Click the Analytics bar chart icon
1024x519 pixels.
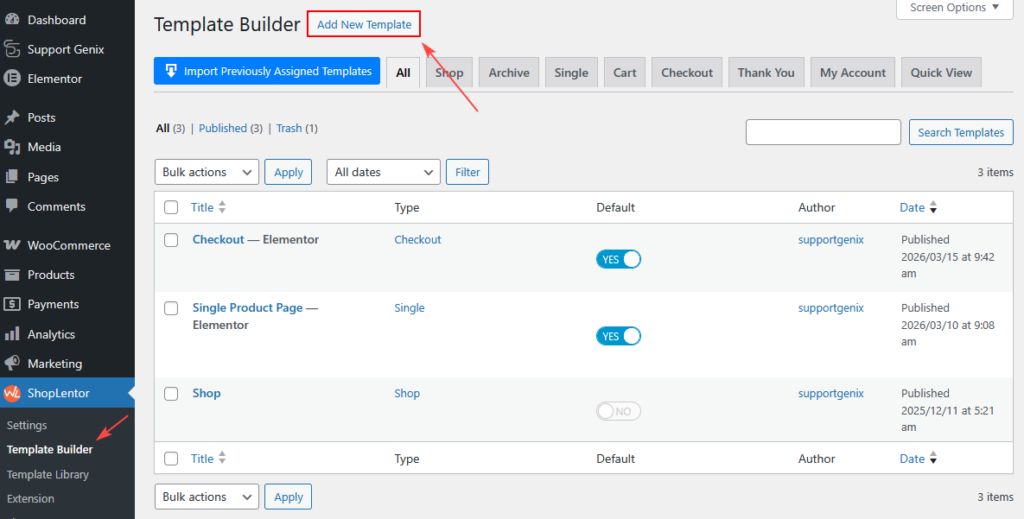12,334
